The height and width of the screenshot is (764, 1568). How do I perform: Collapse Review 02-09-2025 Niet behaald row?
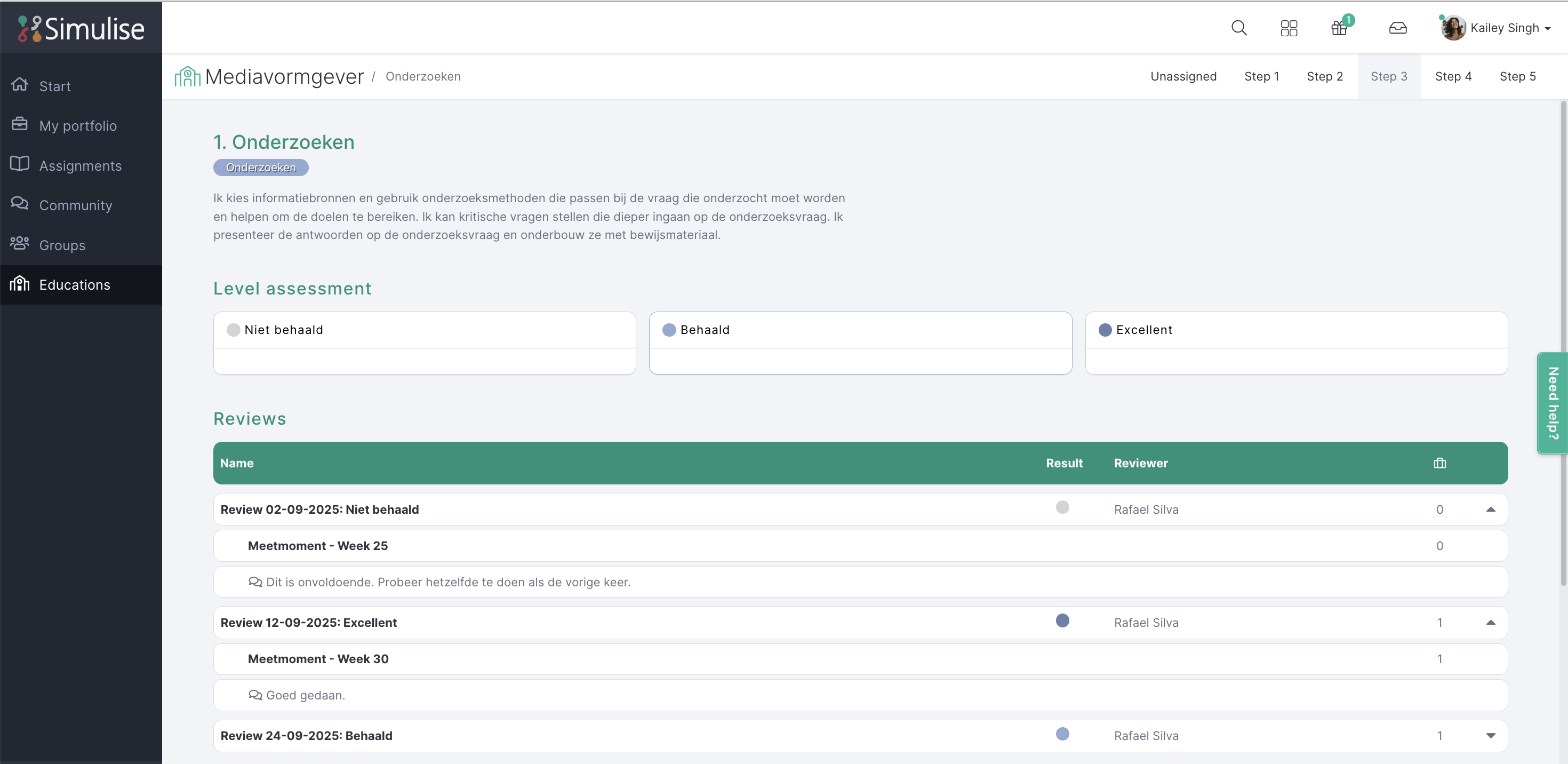tap(1490, 510)
